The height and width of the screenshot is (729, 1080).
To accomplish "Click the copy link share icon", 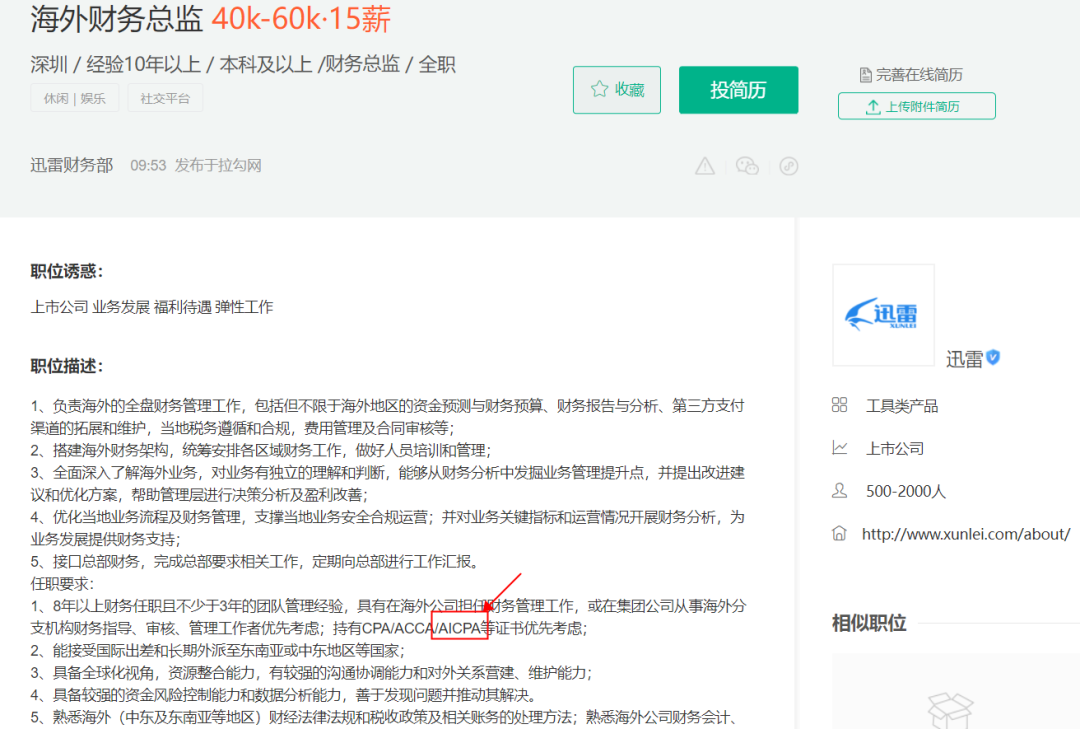I will (x=789, y=166).
